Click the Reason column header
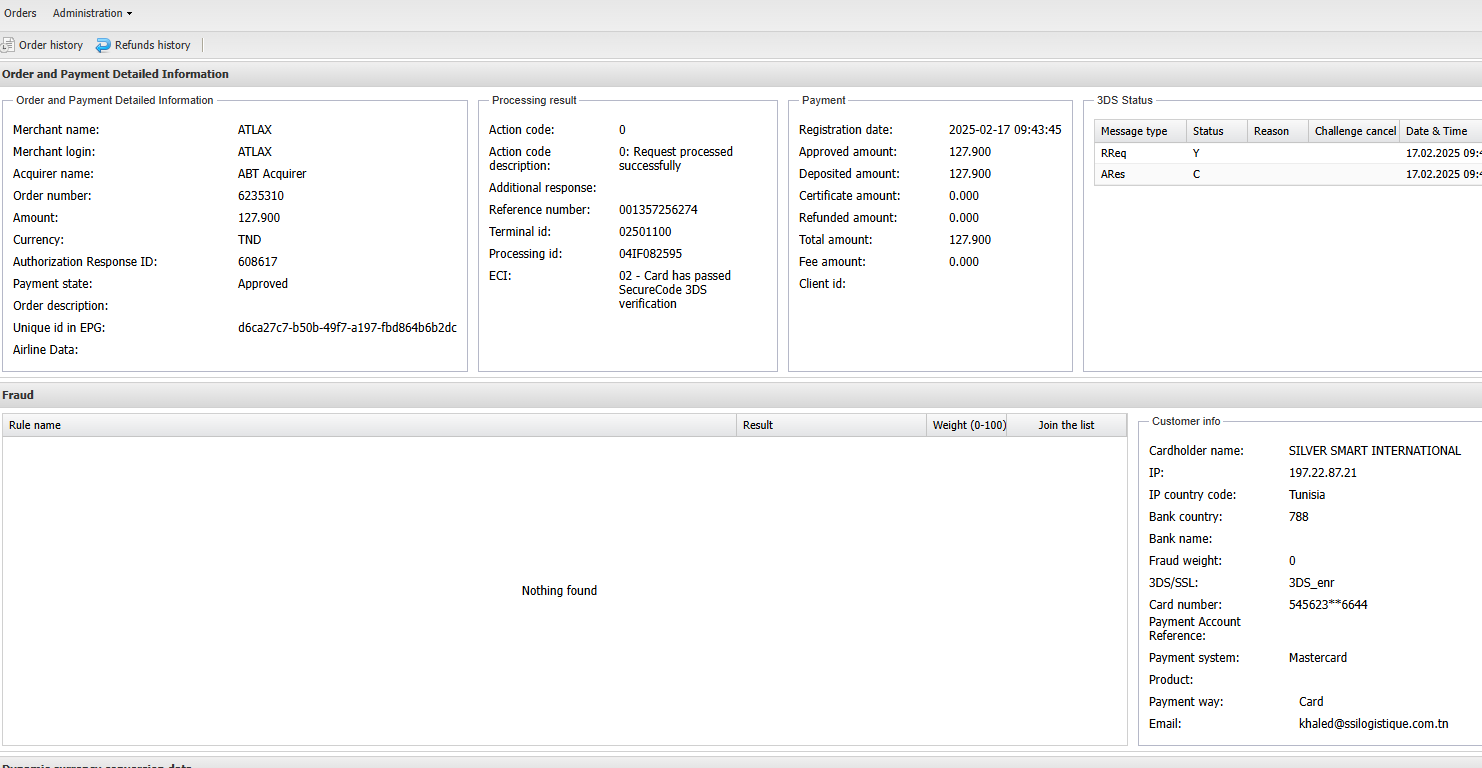The height and width of the screenshot is (768, 1482). coord(1277,131)
